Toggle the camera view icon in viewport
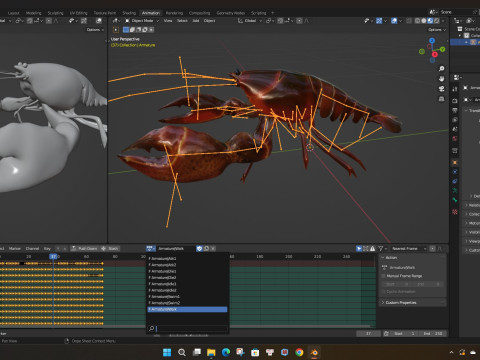This screenshot has width=480, height=360. [442, 89]
